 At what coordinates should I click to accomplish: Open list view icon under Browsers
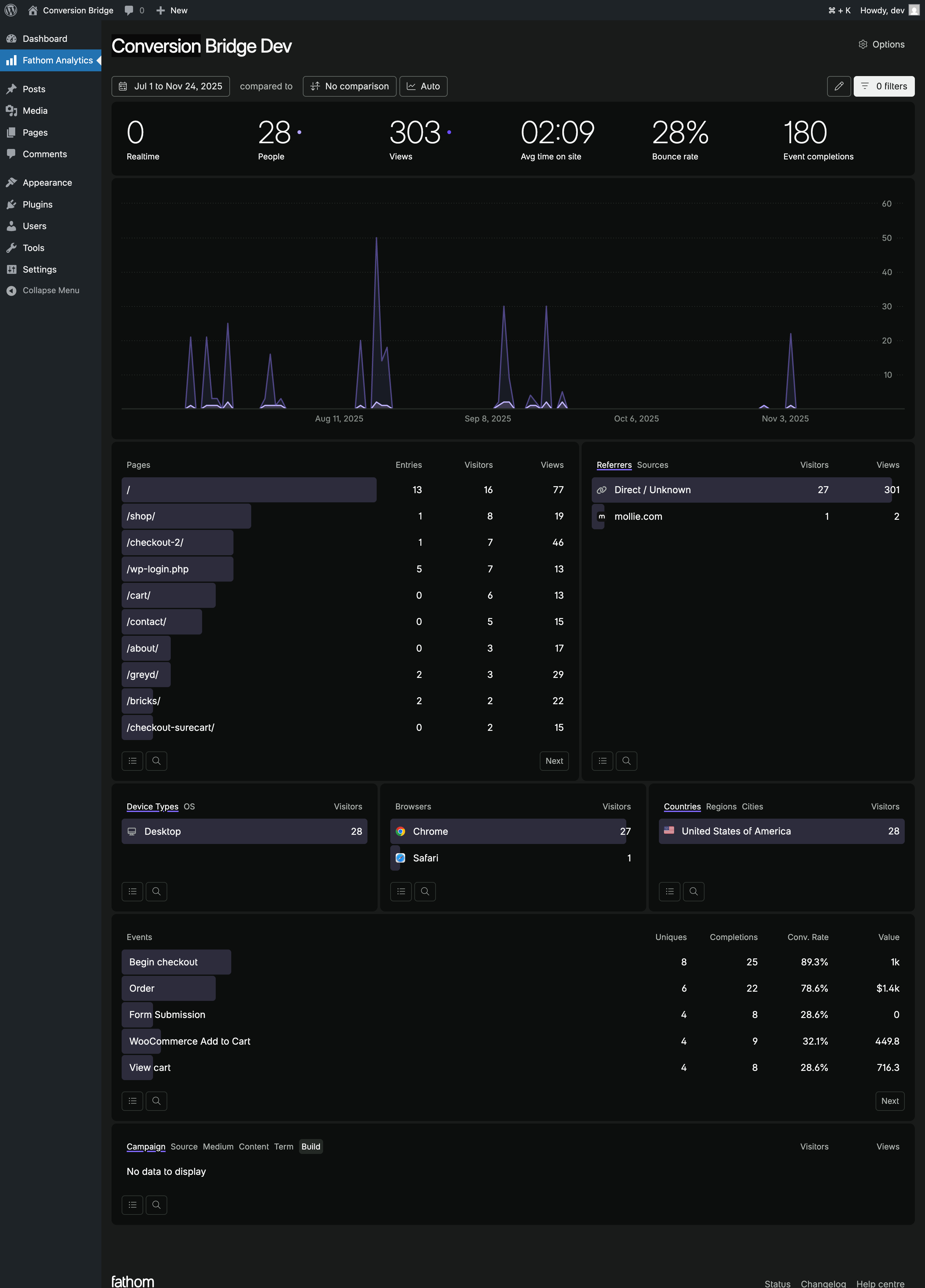[401, 892]
